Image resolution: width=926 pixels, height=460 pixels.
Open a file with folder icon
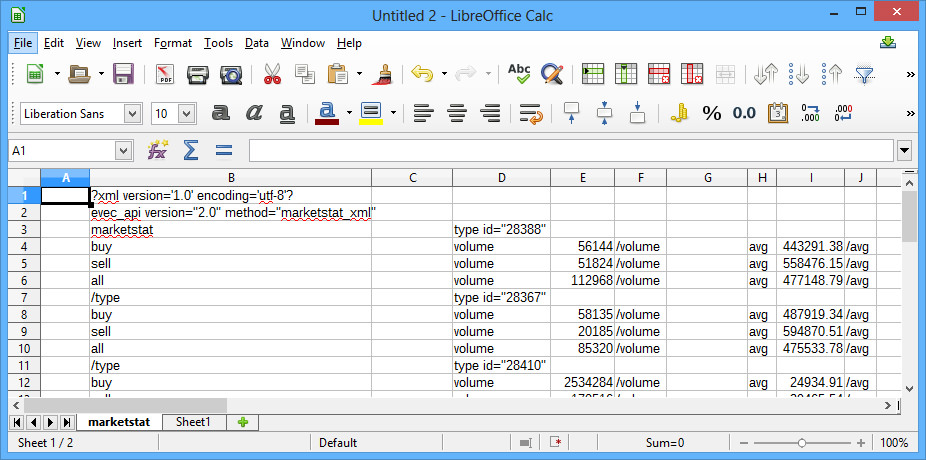(x=80, y=74)
